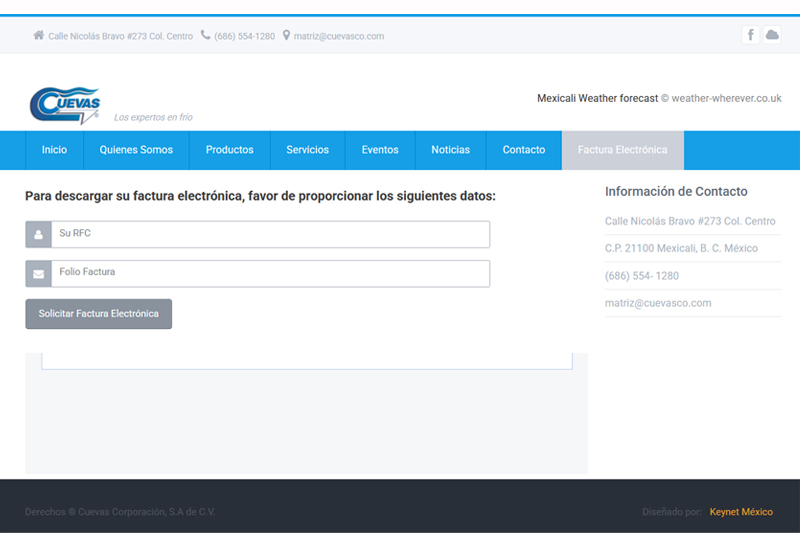The image size is (800, 533).
Task: Click into the Folio Factura field
Action: [x=270, y=273]
